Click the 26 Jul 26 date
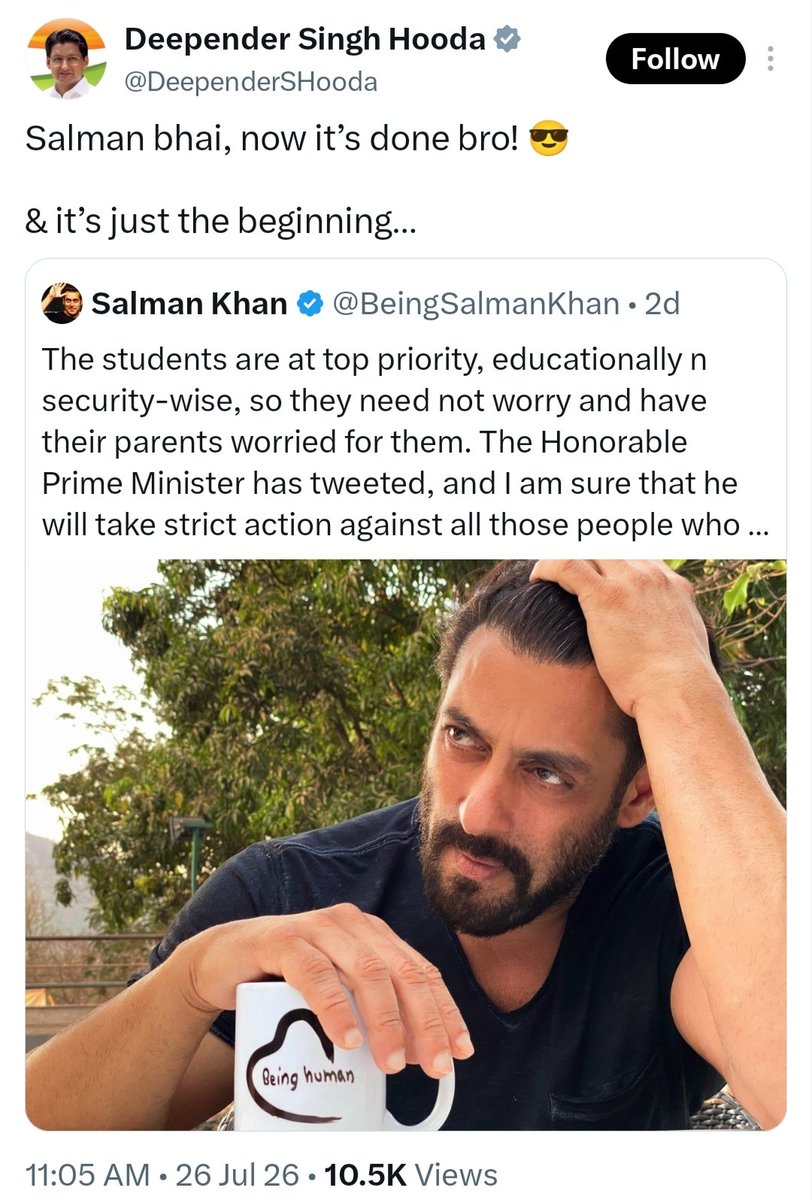Image resolution: width=812 pixels, height=1200 pixels. tap(229, 1175)
